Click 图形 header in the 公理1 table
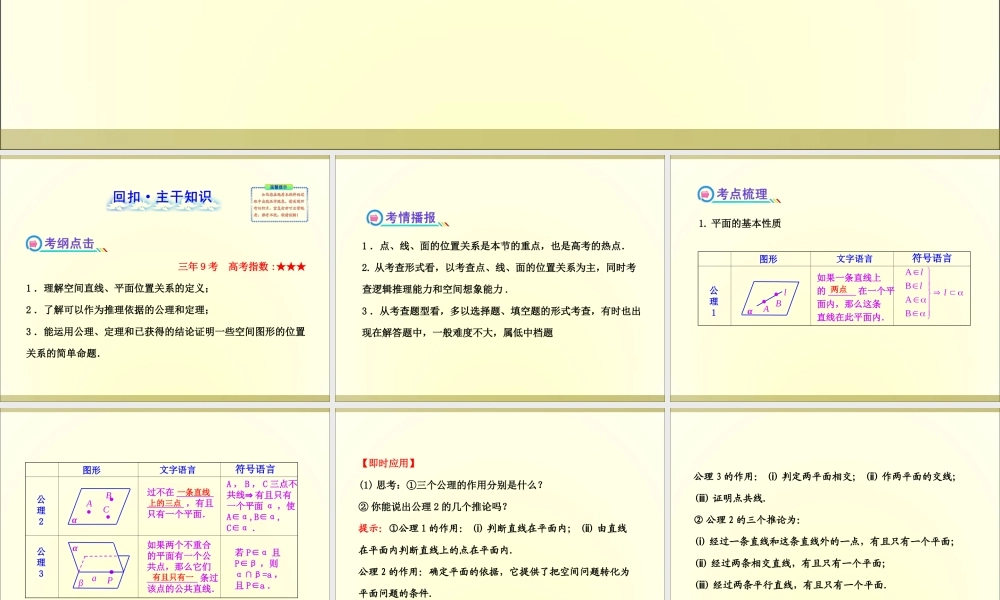Screen dimensions: 1000x600 [x=768, y=259]
